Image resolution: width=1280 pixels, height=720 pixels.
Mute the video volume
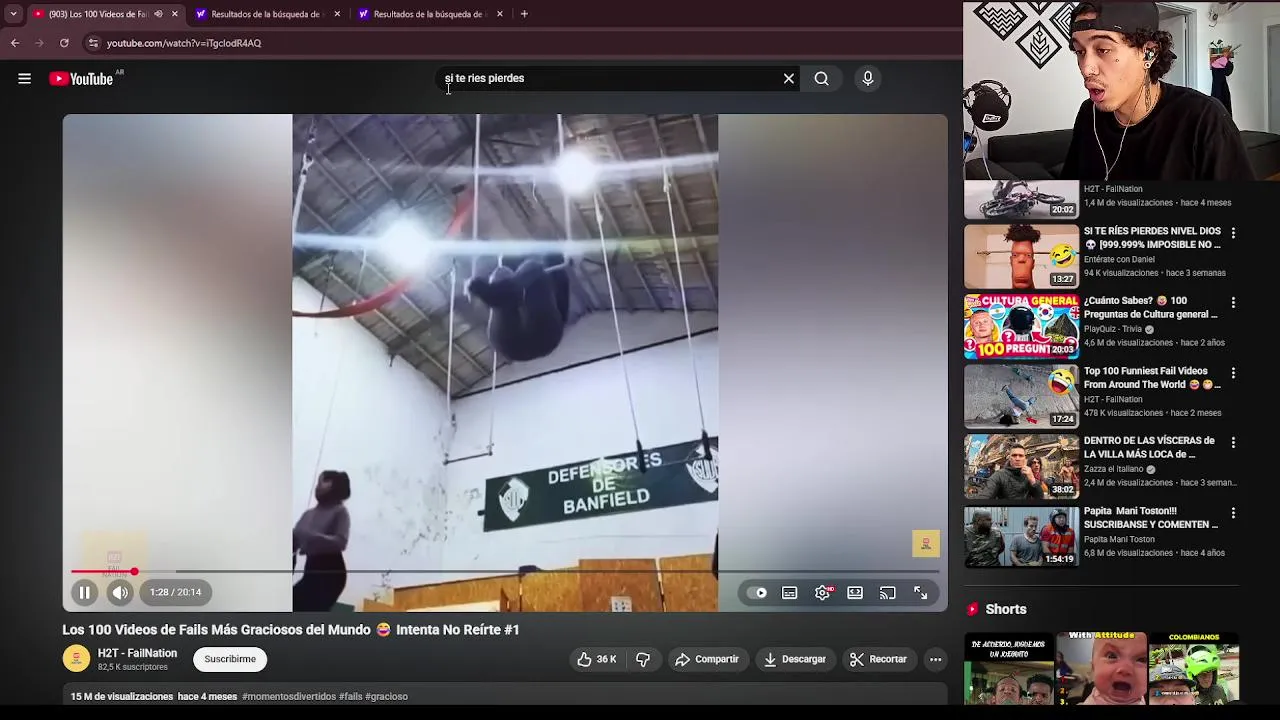tap(120, 593)
